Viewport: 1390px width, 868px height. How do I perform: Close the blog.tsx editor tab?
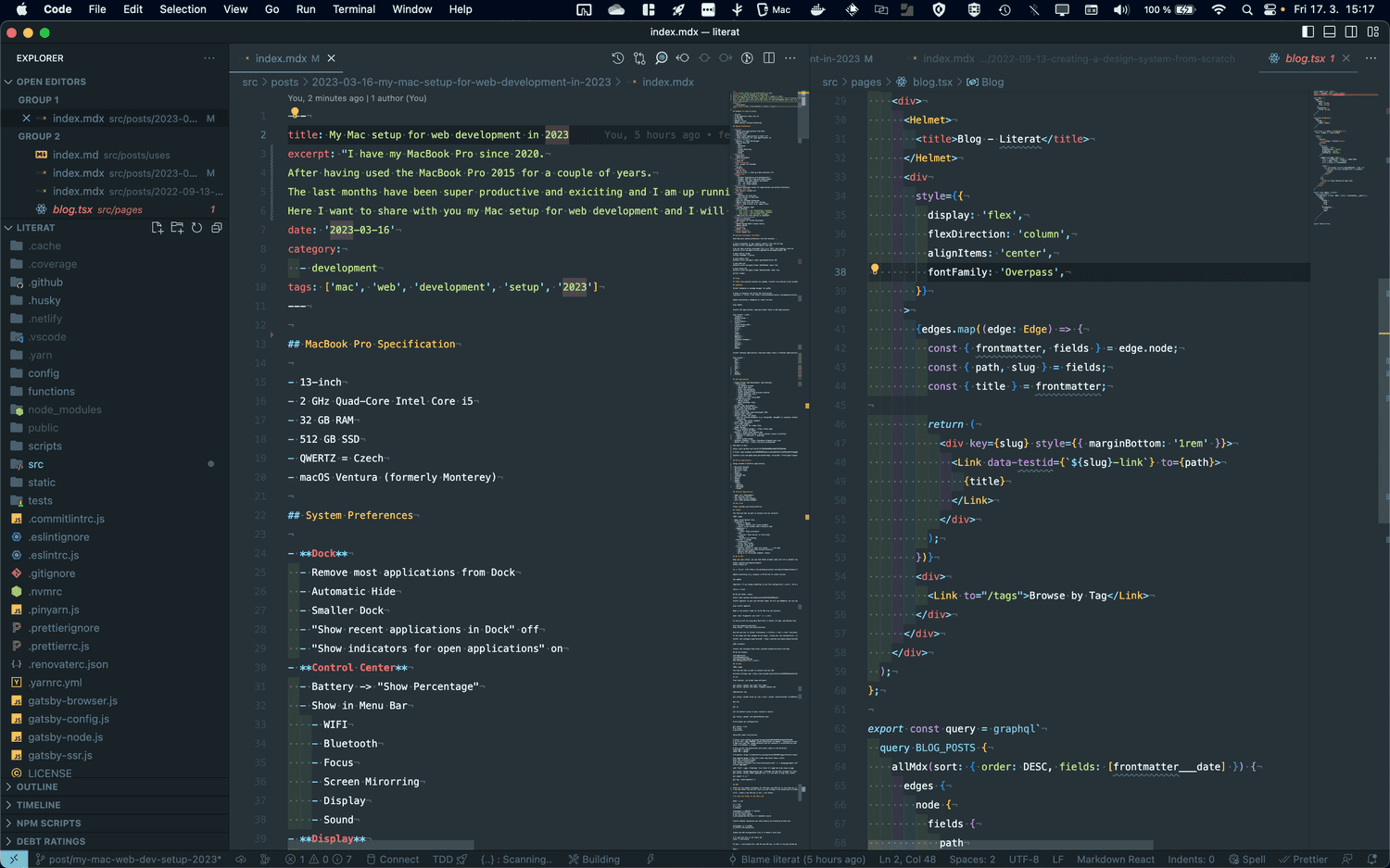click(1346, 58)
